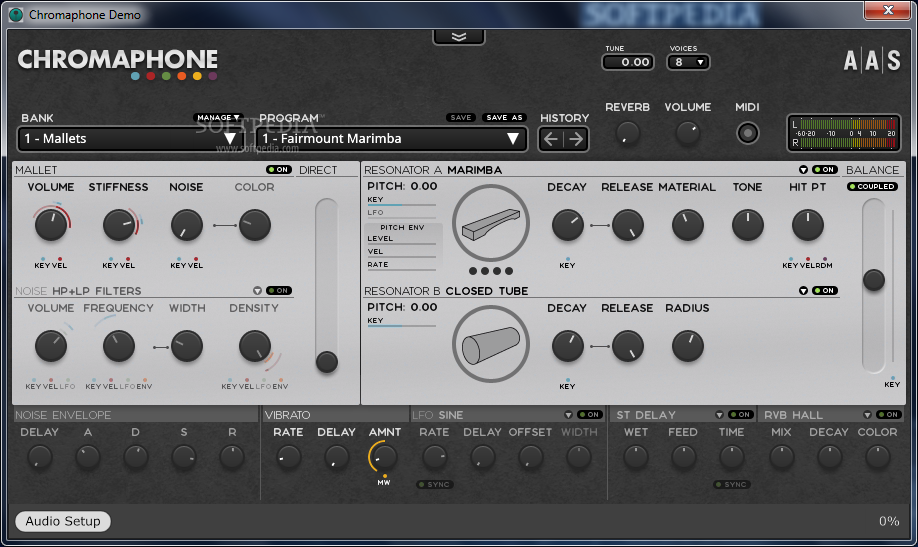This screenshot has height=547, width=918.
Task: Click the Pitch Env Level slider
Action: click(401, 244)
